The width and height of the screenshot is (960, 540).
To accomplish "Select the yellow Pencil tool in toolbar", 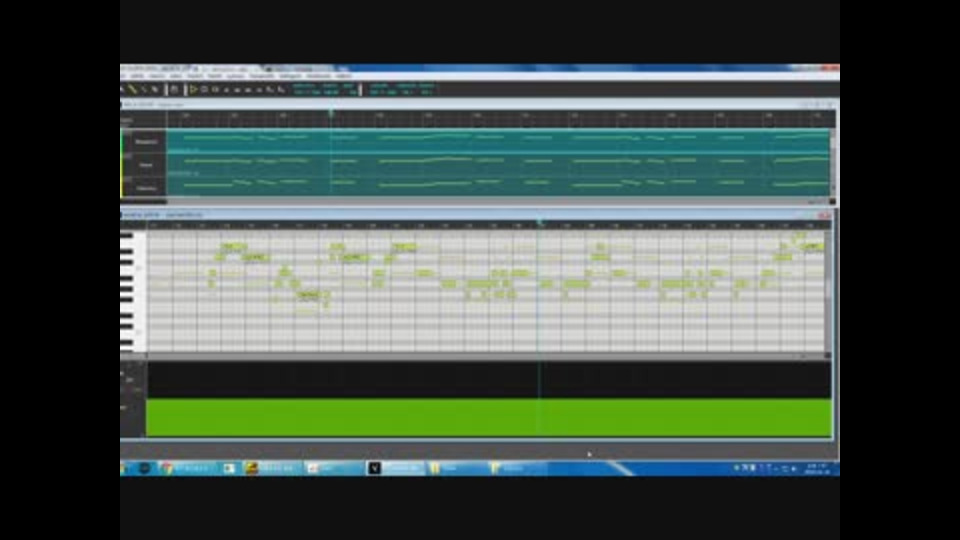I will click(133, 89).
